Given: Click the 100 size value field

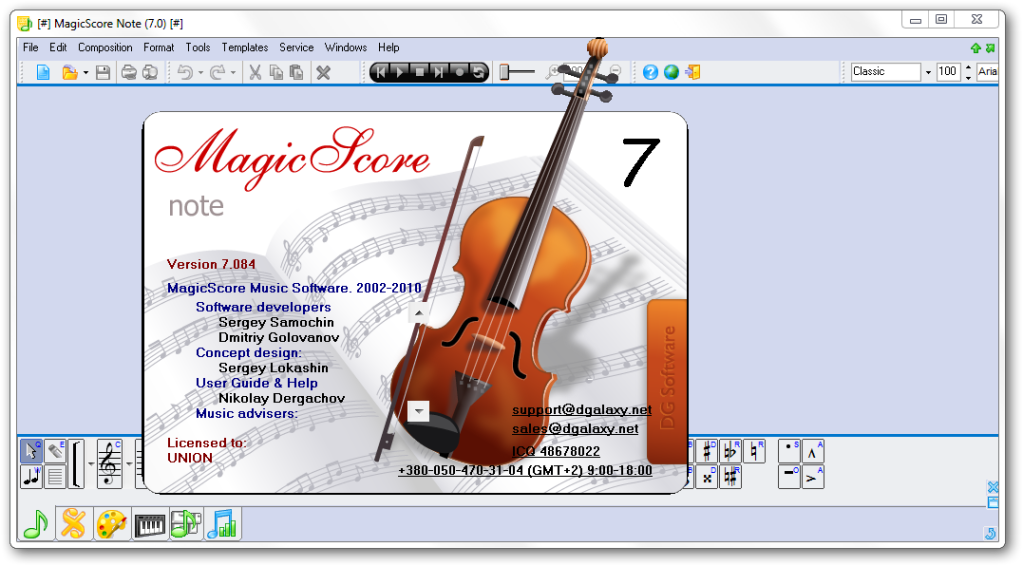Looking at the screenshot, I should [x=948, y=72].
